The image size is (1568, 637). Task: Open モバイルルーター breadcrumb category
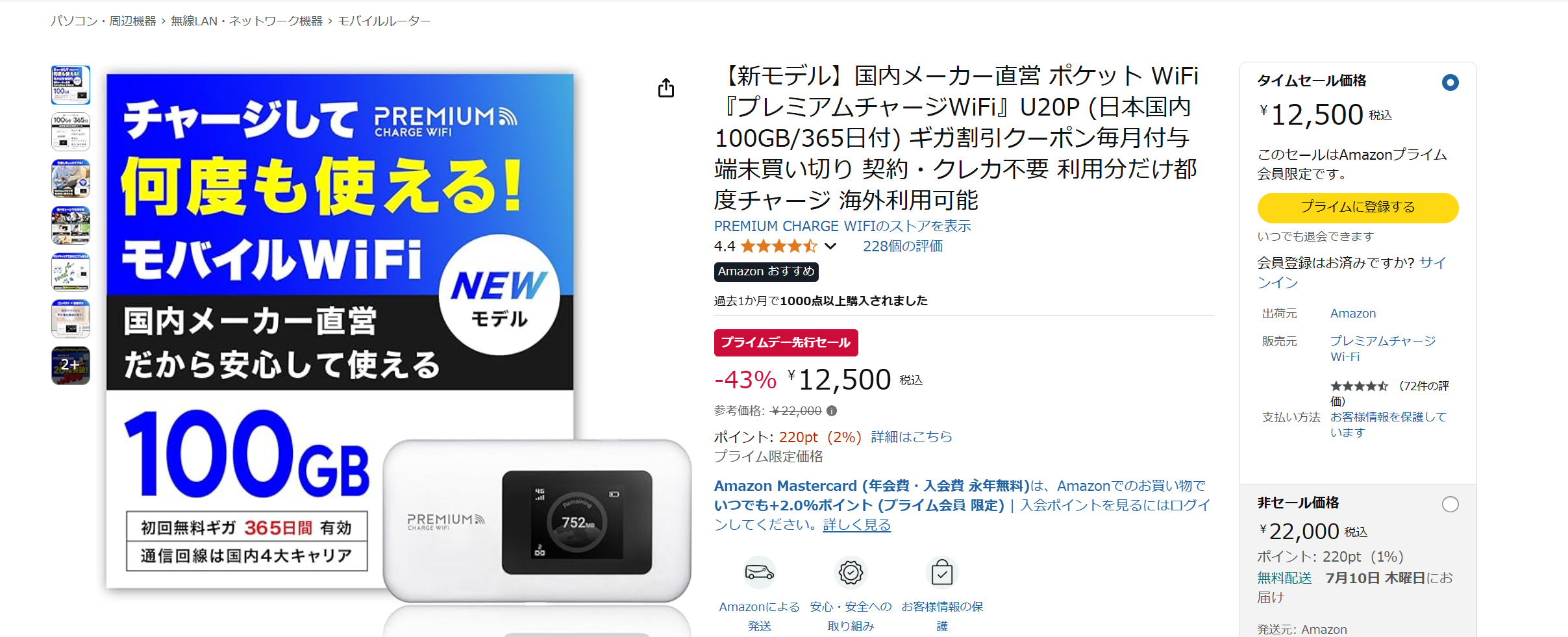(384, 21)
